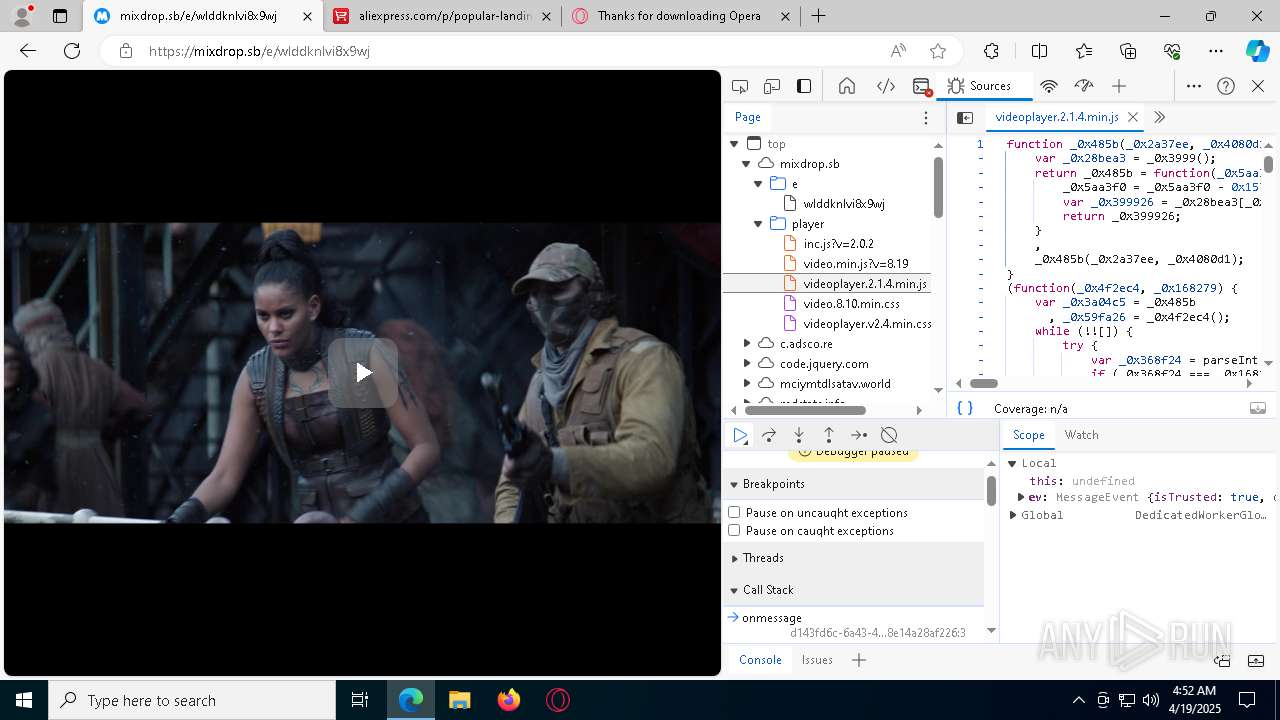
Task: Add page to favorites star icon
Action: pos(938,51)
